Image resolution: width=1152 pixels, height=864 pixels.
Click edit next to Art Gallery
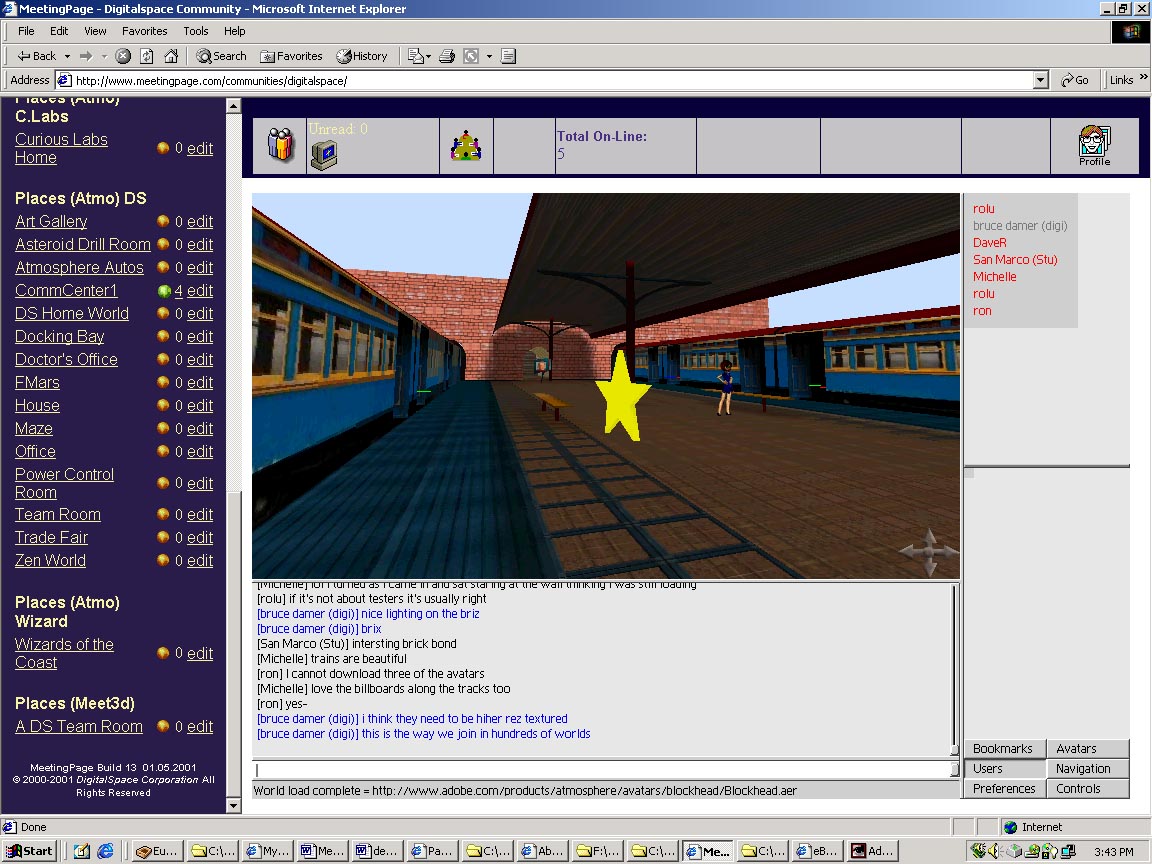(x=200, y=222)
